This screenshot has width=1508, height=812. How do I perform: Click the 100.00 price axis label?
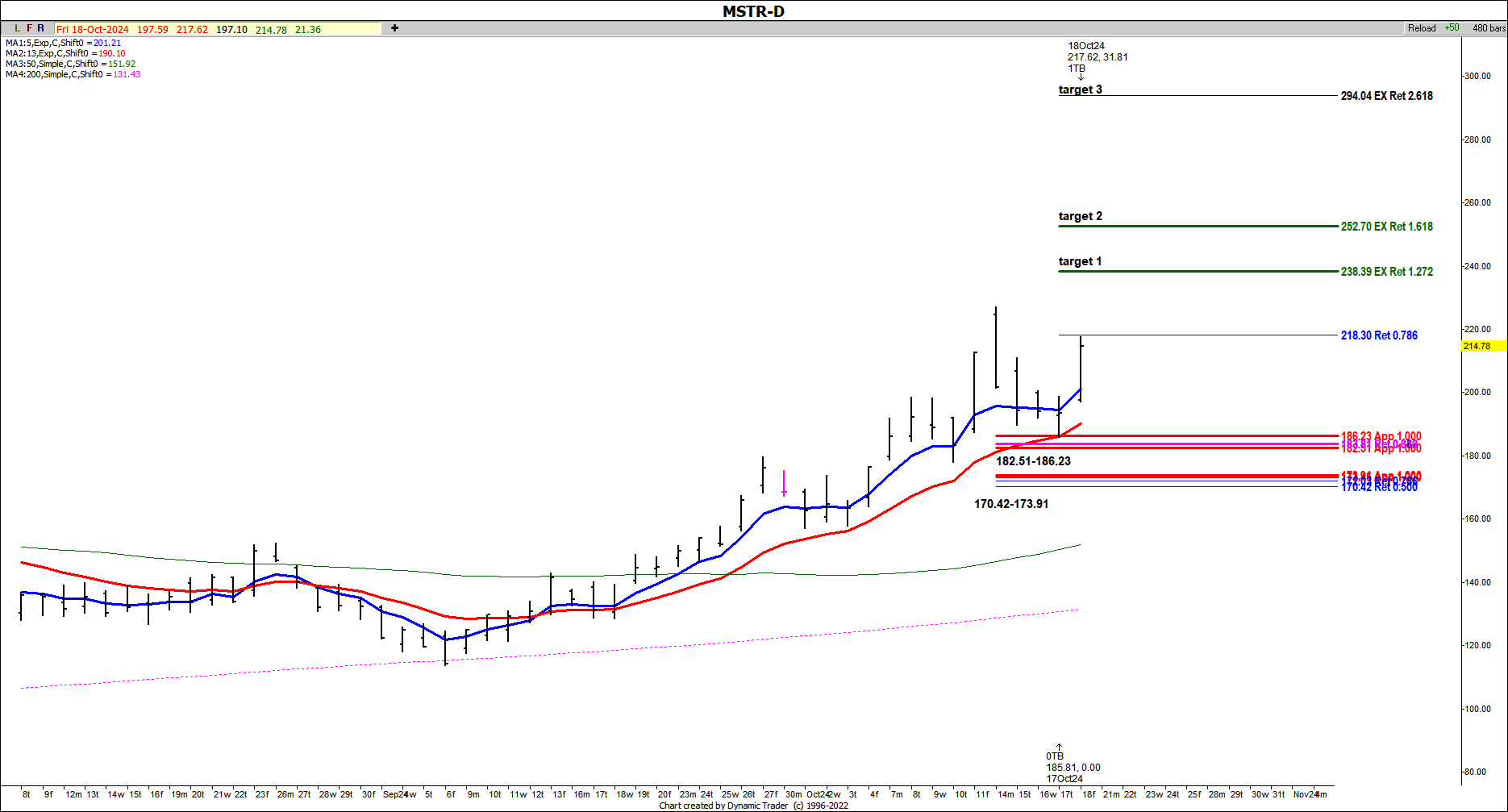pyautogui.click(x=1478, y=709)
